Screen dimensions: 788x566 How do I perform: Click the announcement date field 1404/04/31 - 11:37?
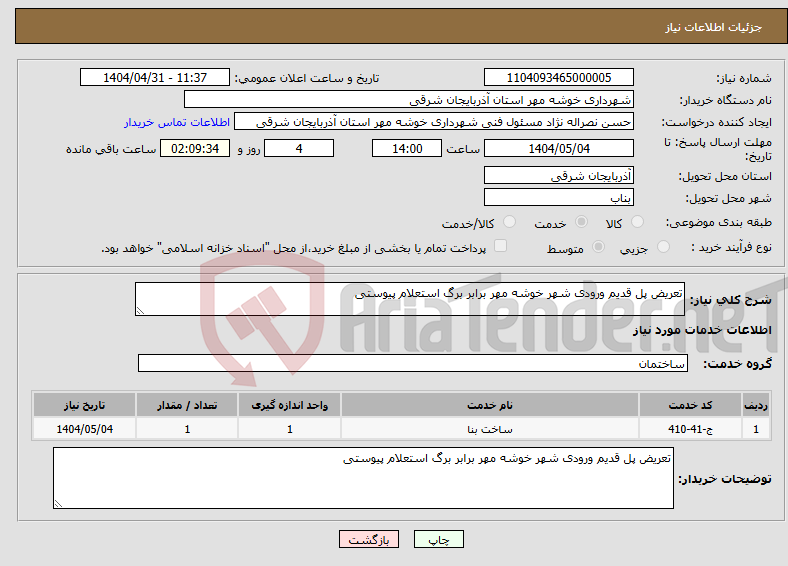coord(155,77)
